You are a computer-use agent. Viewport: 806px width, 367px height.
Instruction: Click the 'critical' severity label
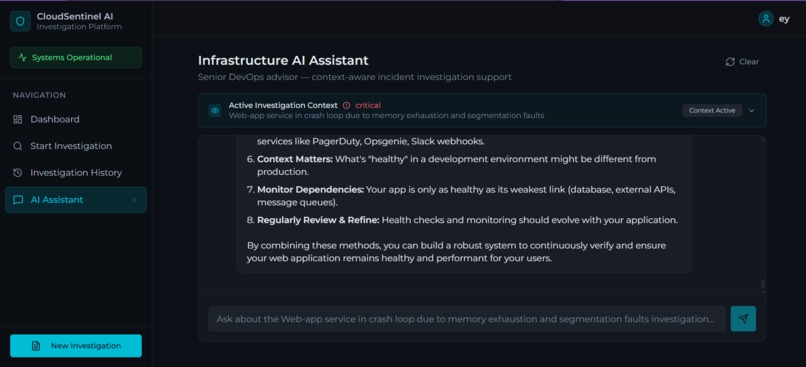pos(368,105)
